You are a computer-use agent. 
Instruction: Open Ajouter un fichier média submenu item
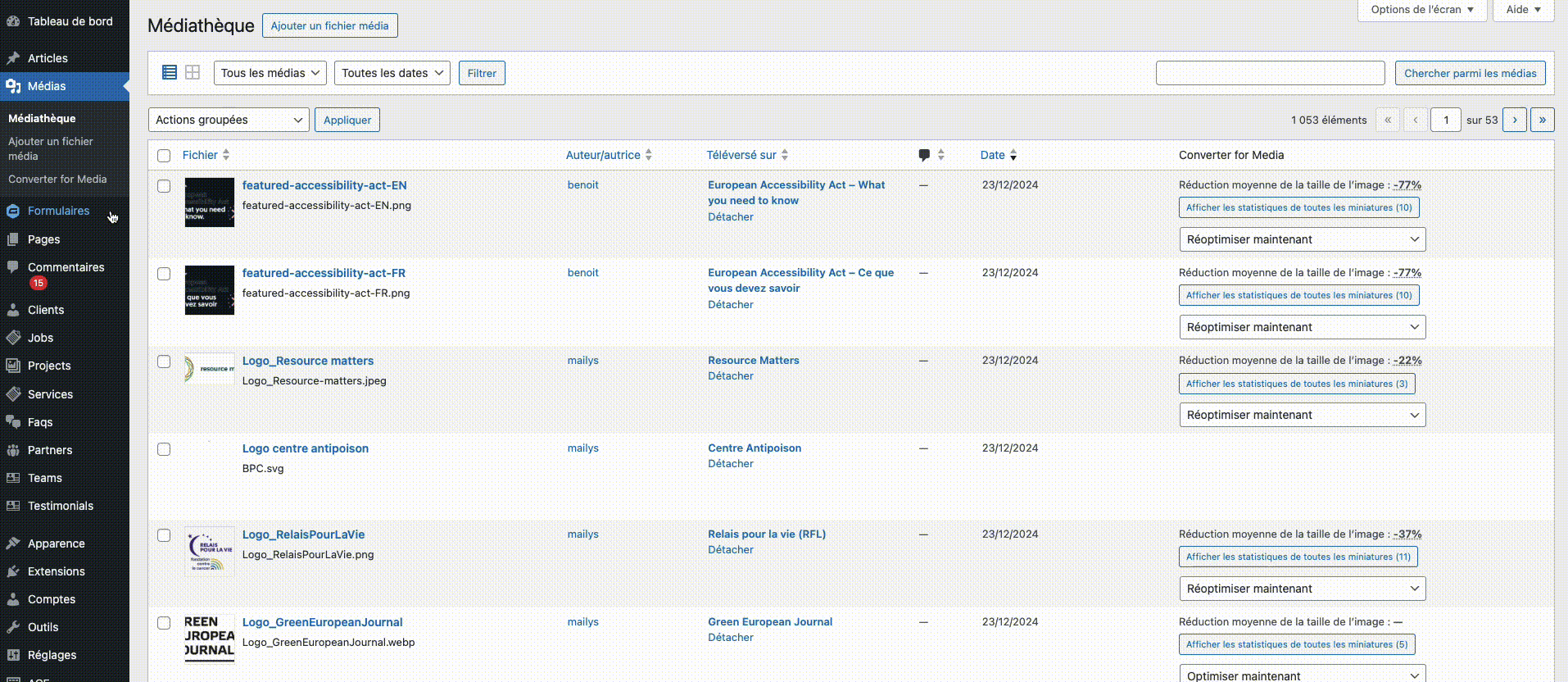point(51,148)
